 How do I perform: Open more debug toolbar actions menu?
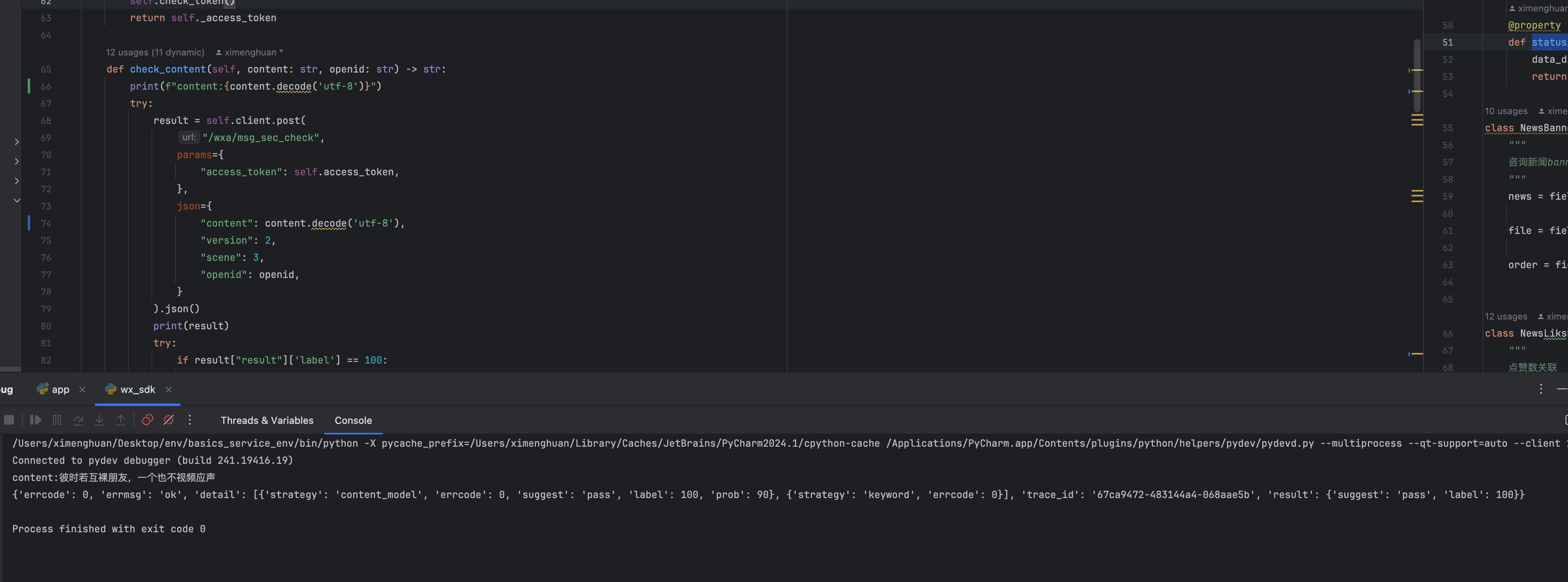pos(190,420)
